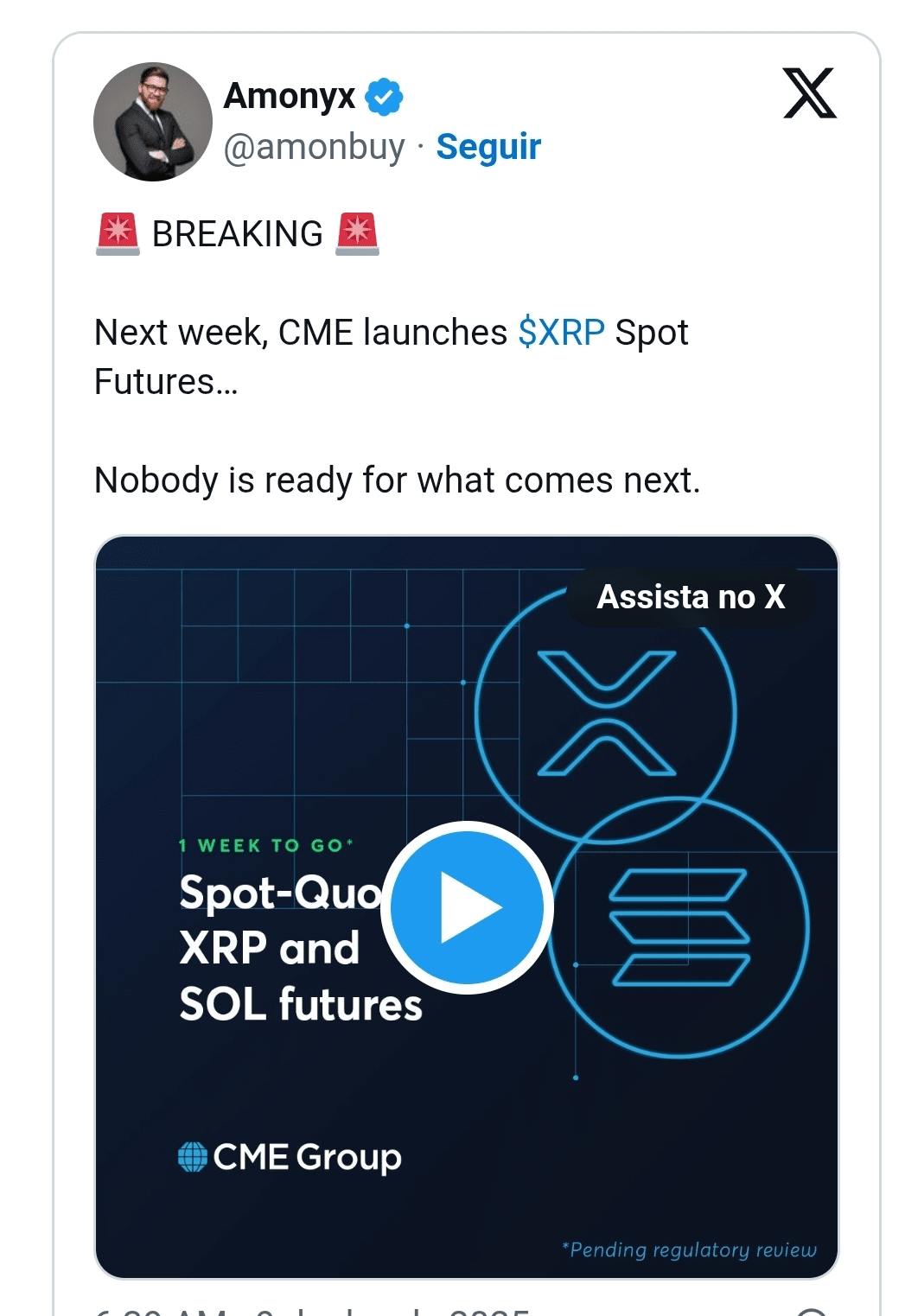Follow the account via Seguir link
905x1316 pixels.
488,147
